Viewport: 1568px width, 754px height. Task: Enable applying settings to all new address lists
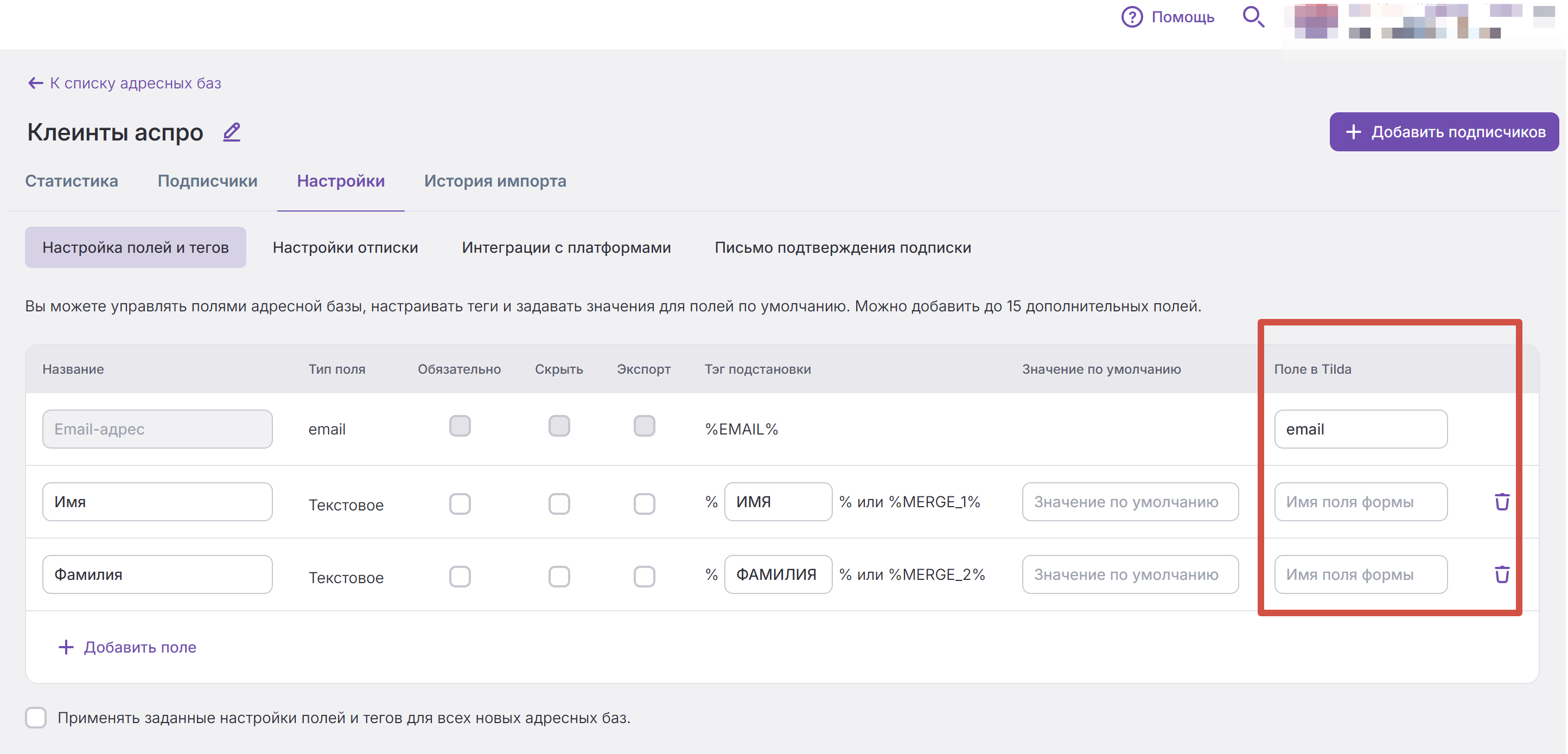click(36, 718)
